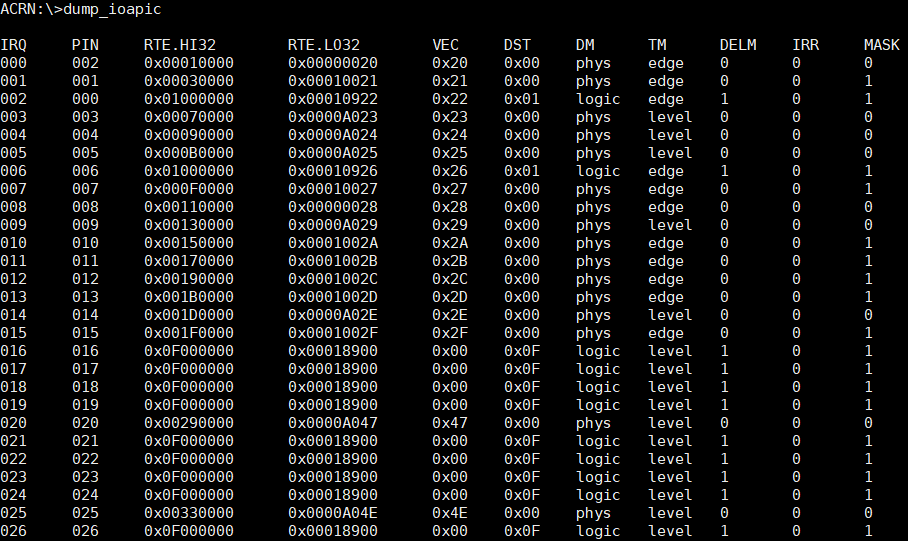Click the DST column header
The height and width of the screenshot is (541, 908).
tap(517, 45)
